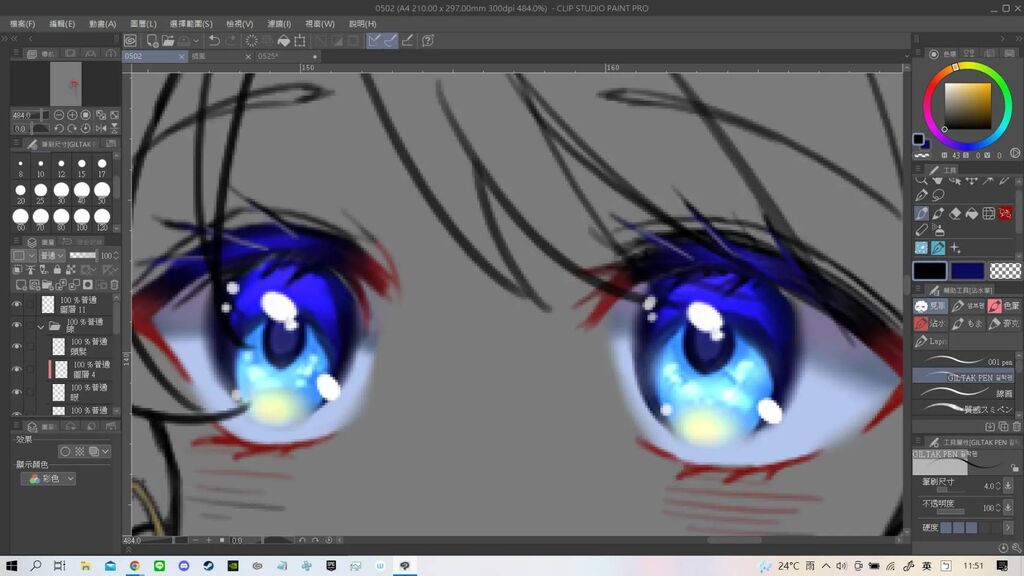Adjust the layer opacity slider

point(83,255)
